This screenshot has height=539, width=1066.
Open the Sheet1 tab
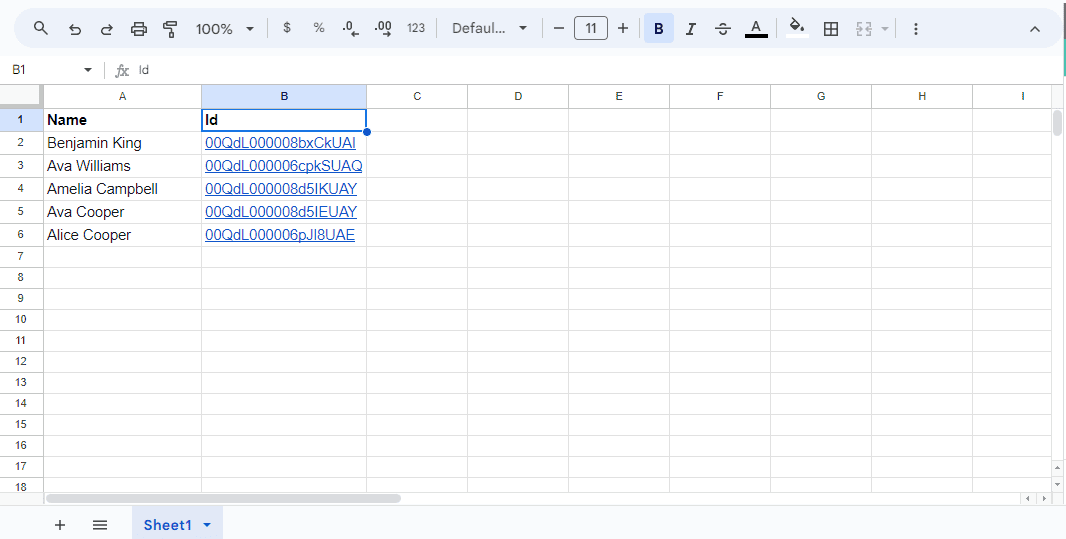[x=167, y=525]
